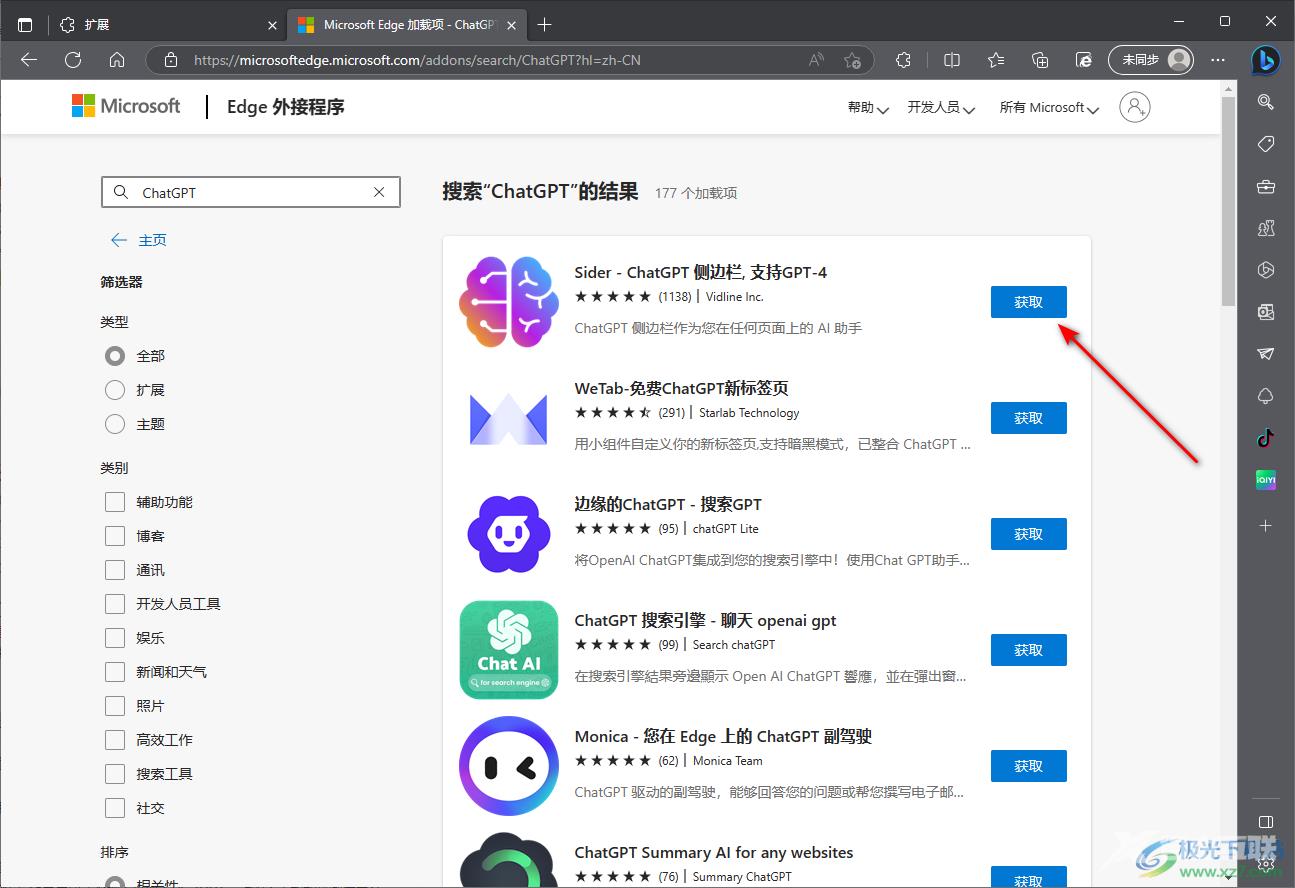Check the 照片 category checkbox
This screenshot has width=1295, height=888.
point(115,706)
